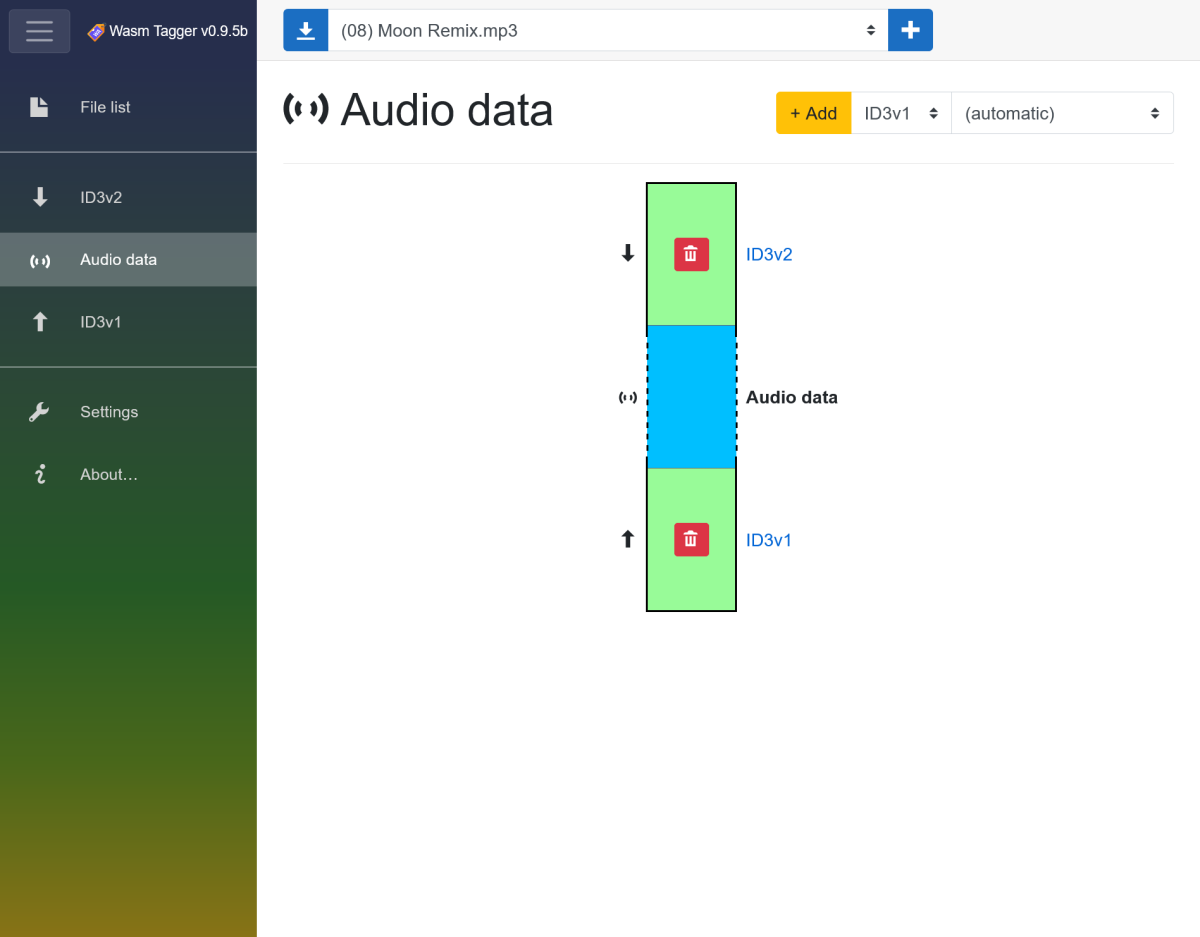
Task: Click the up arrow beside the ID3v1 block
Action: (x=628, y=539)
